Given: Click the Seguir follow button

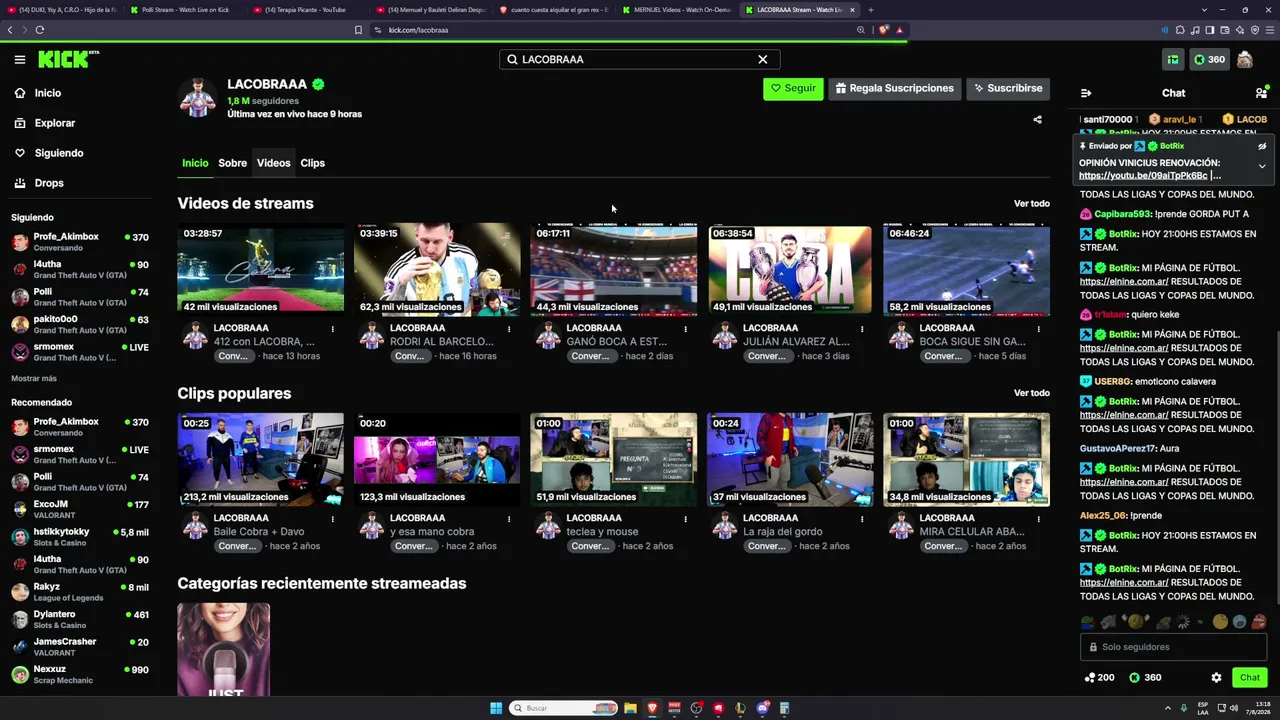Looking at the screenshot, I should [x=793, y=88].
